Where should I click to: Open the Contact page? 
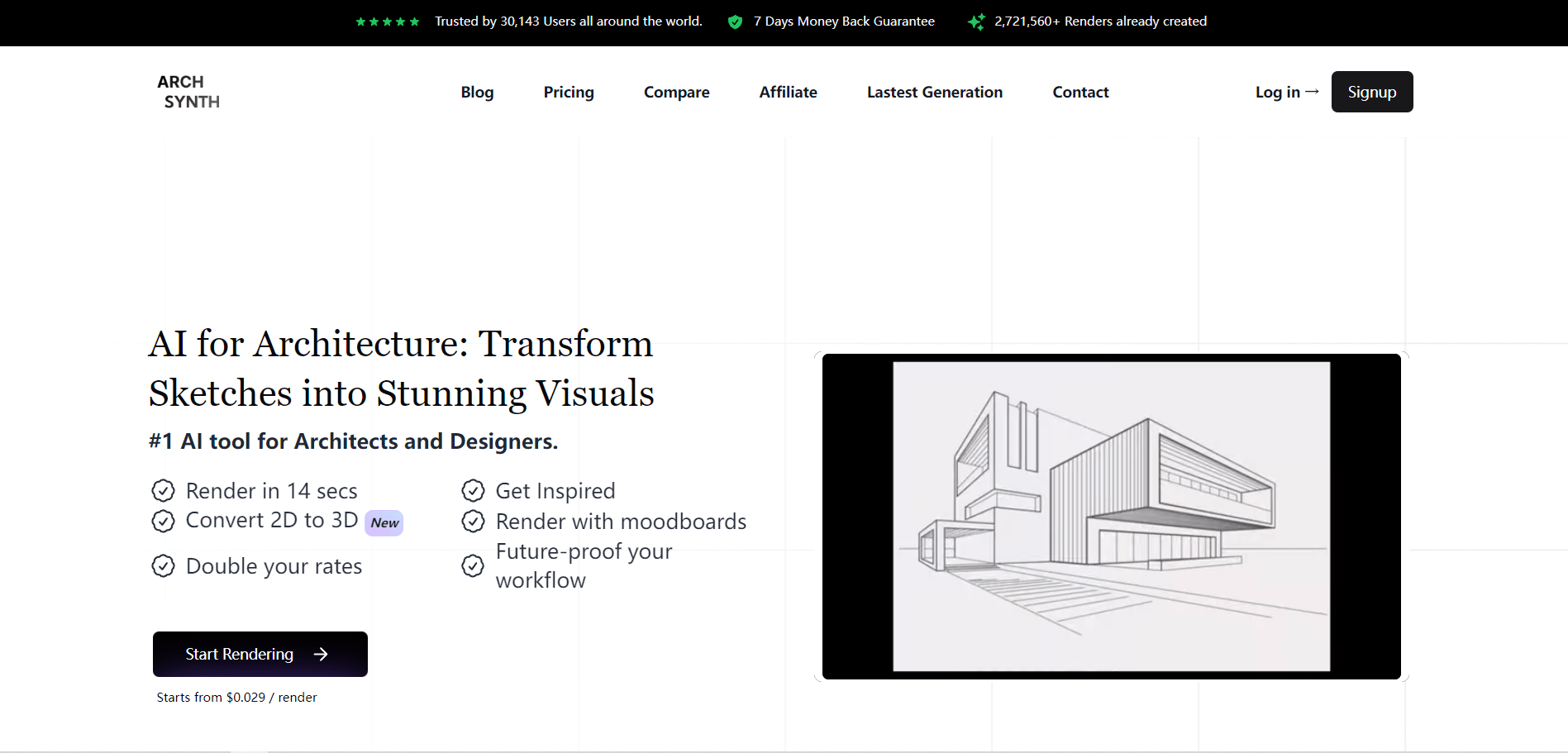tap(1080, 92)
